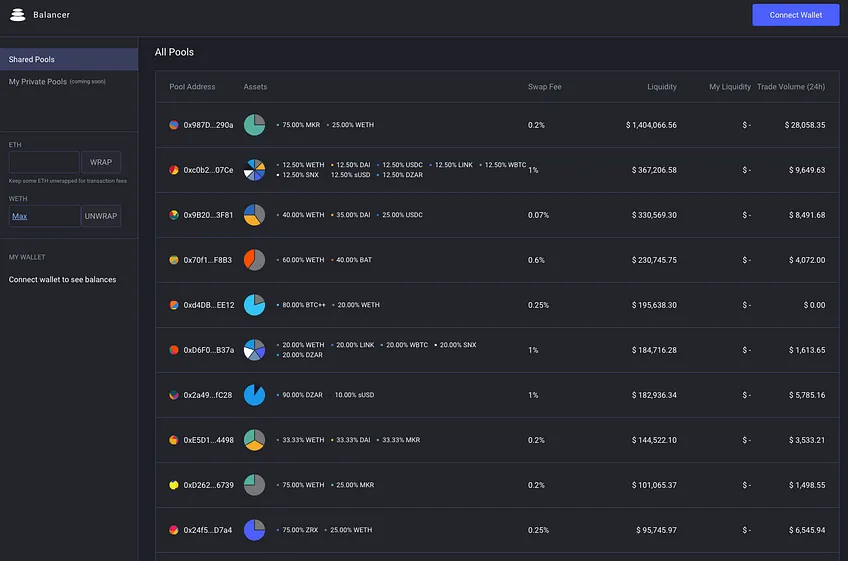Viewport: 848px width, 561px height.
Task: Click liquidity value $ 95,745.97
Action: [x=656, y=530]
